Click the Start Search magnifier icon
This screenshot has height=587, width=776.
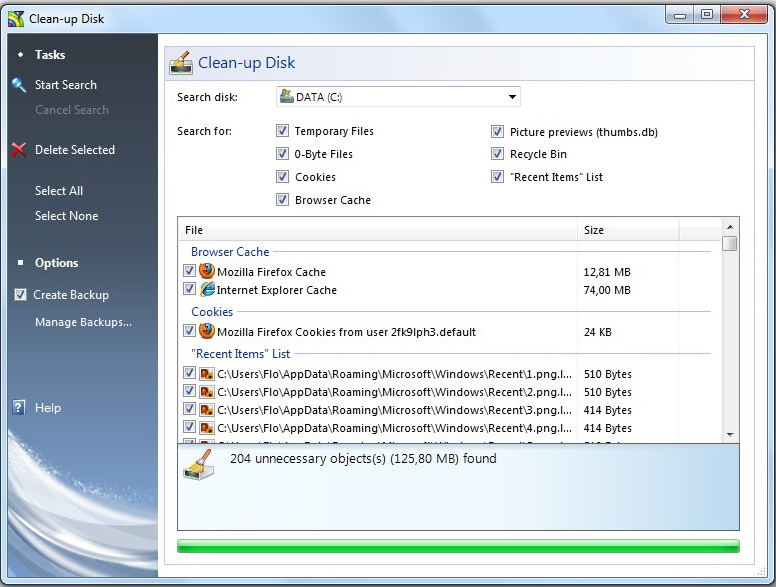click(x=18, y=85)
